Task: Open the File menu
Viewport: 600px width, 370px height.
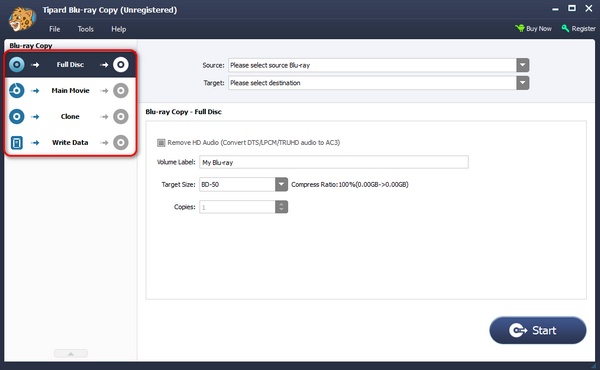Action: [x=55, y=29]
